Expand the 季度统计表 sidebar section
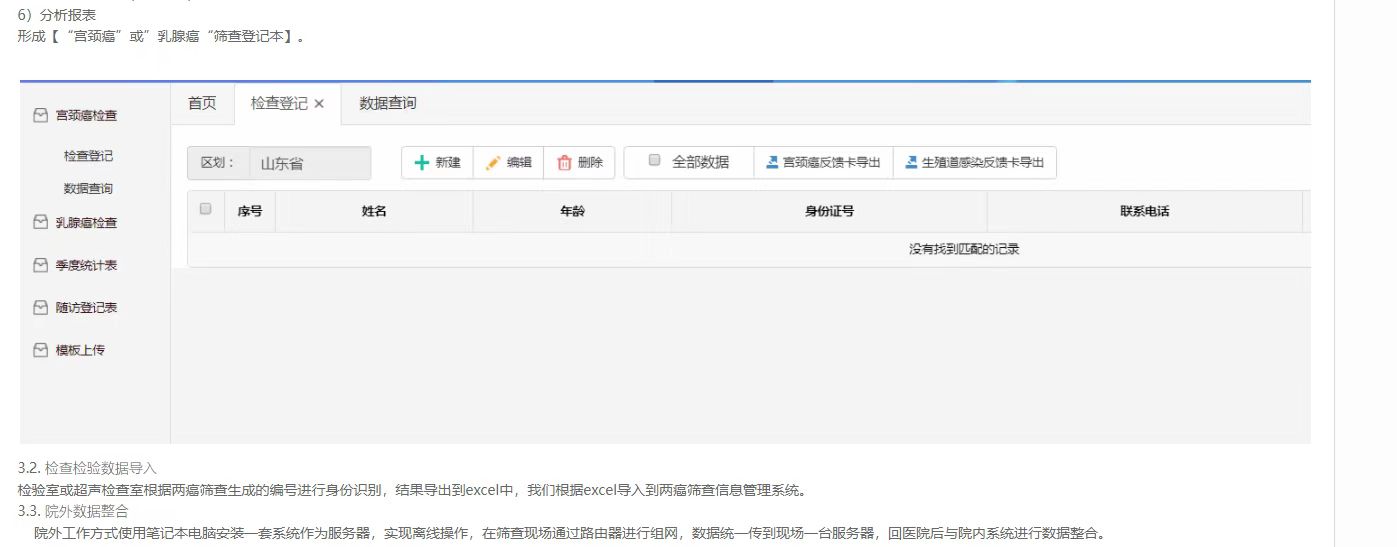The width and height of the screenshot is (1397, 547). click(86, 266)
